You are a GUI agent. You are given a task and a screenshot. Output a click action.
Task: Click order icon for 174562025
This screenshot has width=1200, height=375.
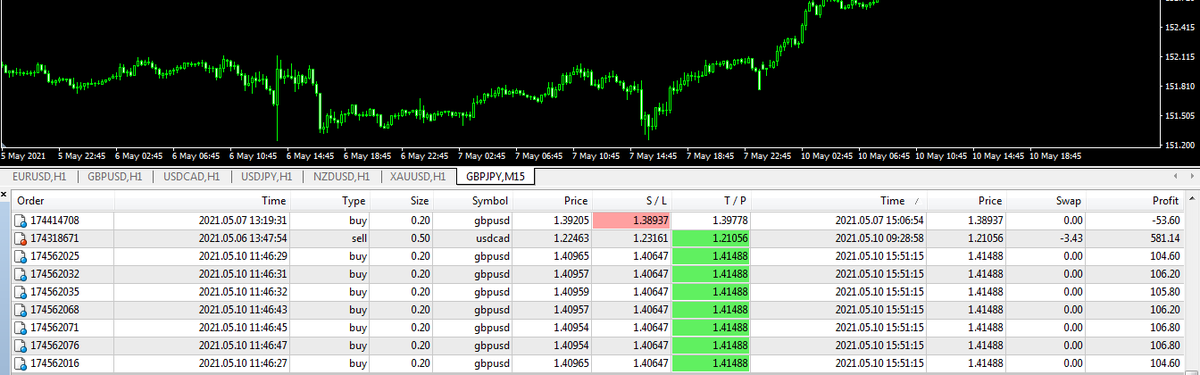point(21,256)
